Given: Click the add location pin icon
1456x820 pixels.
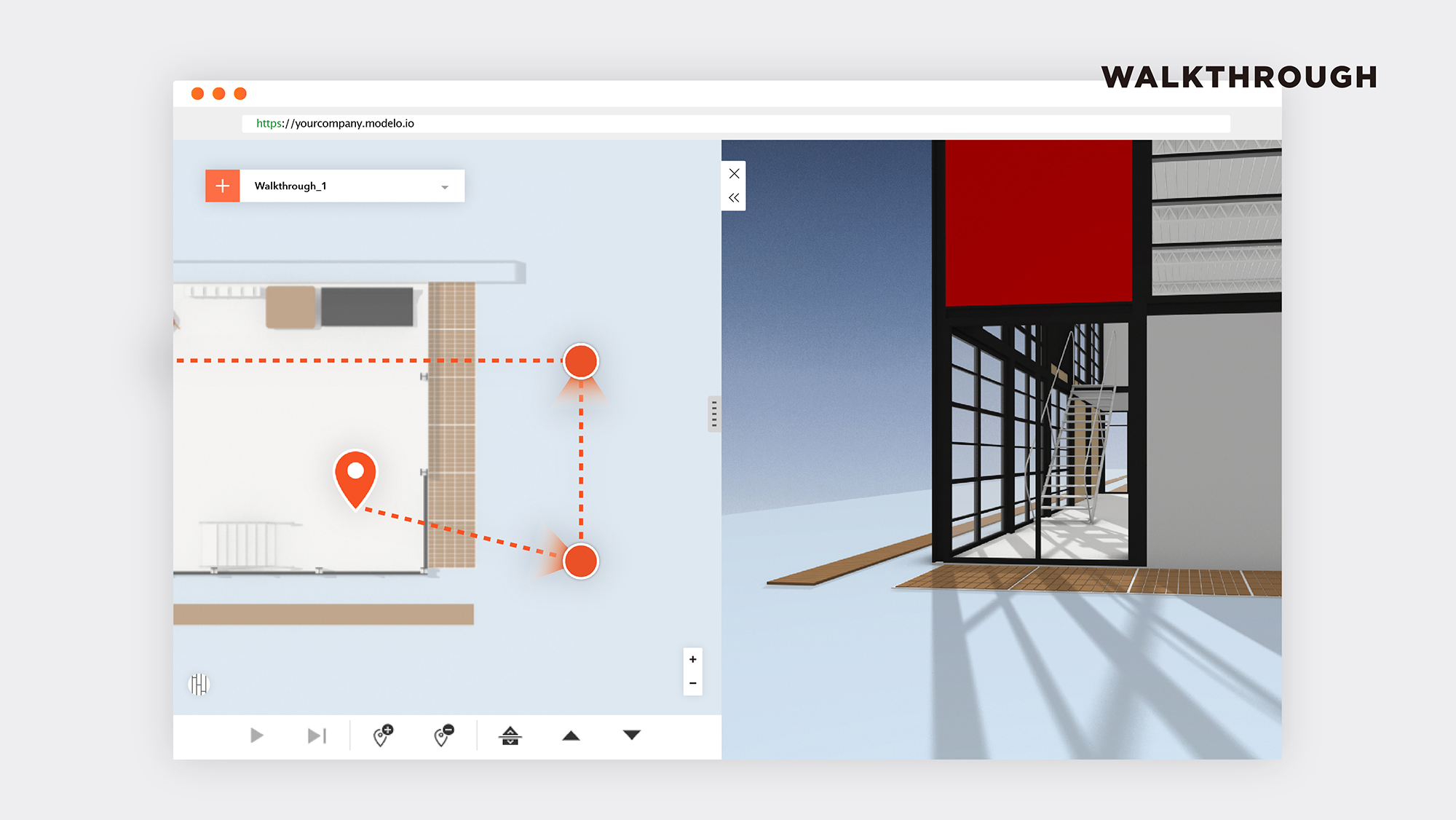Looking at the screenshot, I should (x=383, y=736).
